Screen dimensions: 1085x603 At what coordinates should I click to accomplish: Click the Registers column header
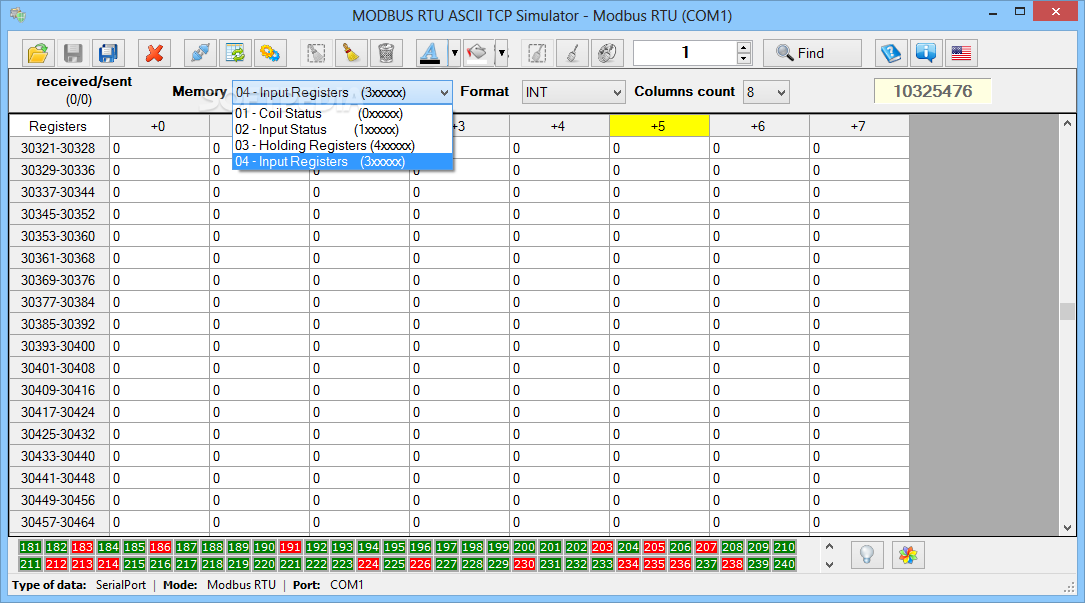click(58, 126)
